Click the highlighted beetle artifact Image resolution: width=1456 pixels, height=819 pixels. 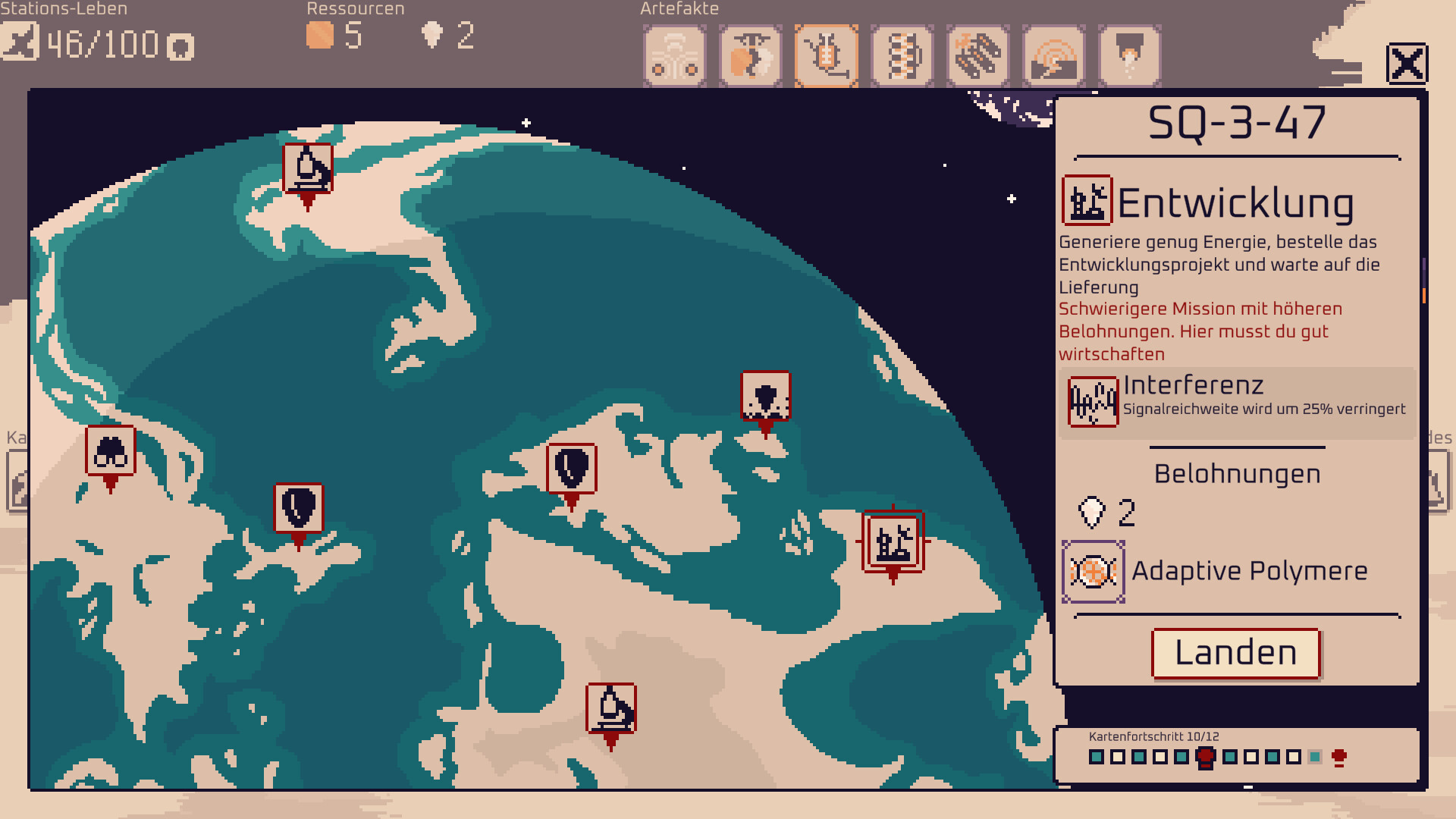coord(826,56)
